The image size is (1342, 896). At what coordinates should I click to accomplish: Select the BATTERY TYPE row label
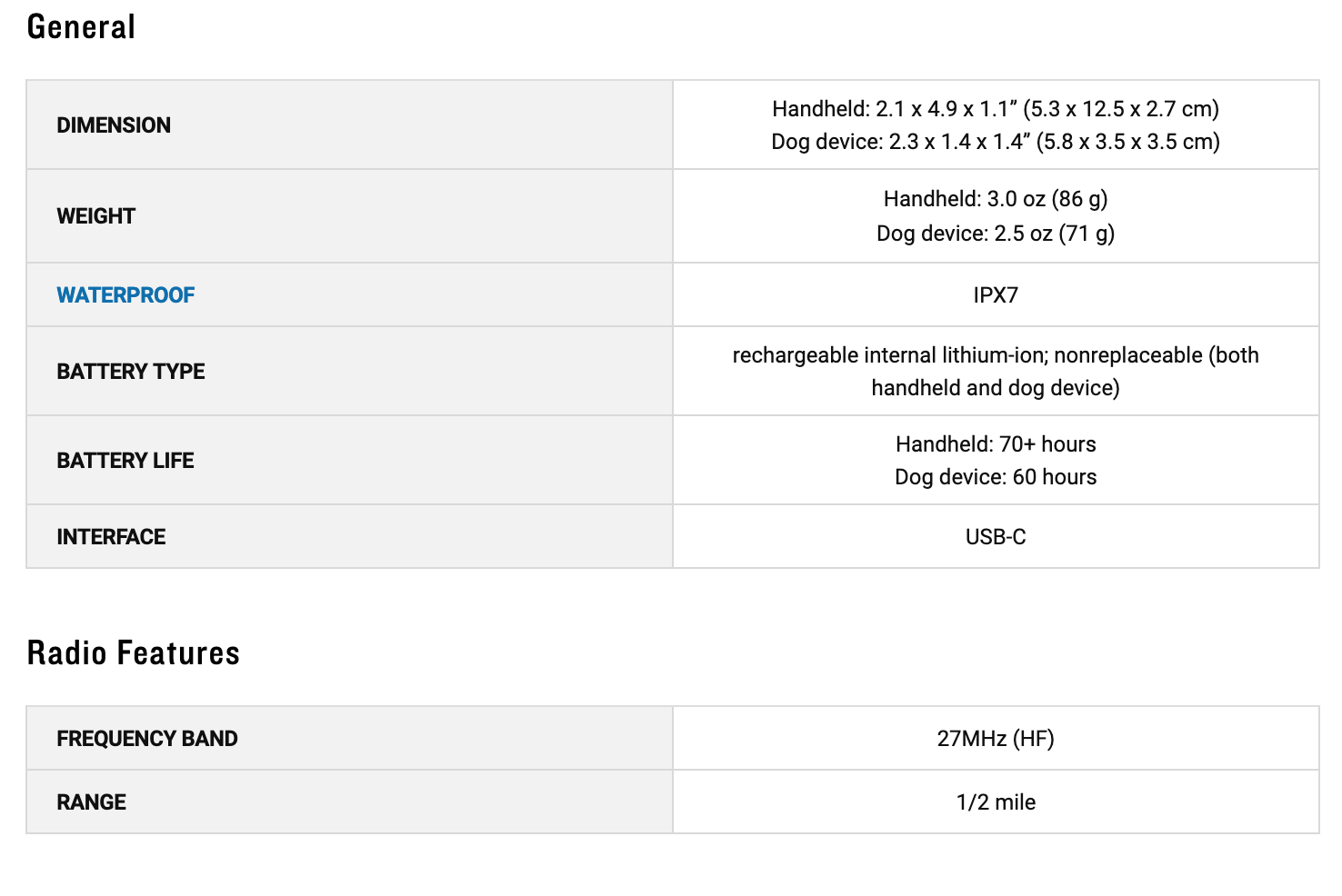click(x=131, y=372)
